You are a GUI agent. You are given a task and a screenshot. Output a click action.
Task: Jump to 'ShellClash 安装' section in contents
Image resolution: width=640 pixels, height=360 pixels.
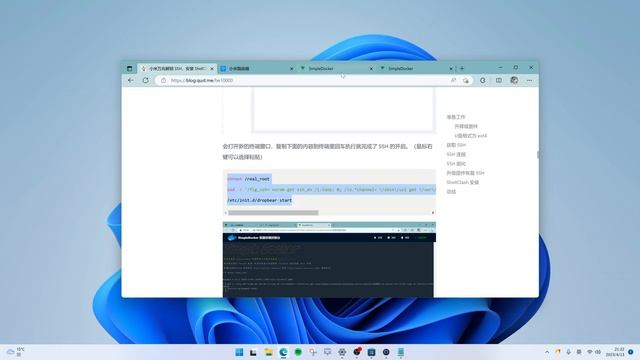(x=462, y=182)
